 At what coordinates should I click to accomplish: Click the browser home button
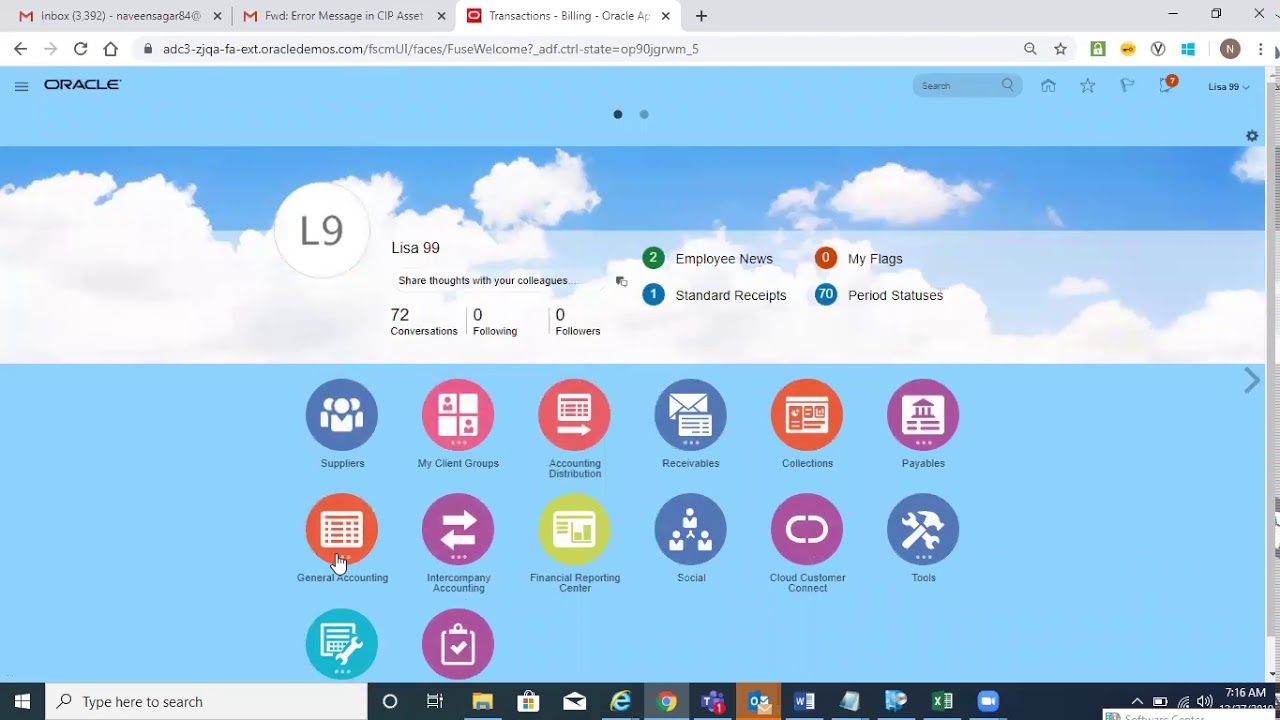tap(111, 49)
